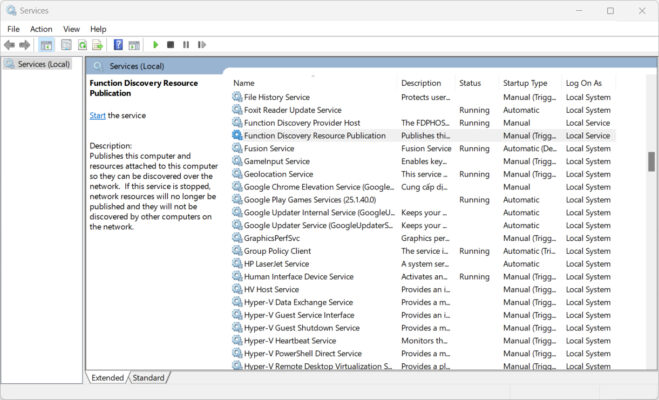
Task: Sort services by the Name column header
Action: (244, 83)
